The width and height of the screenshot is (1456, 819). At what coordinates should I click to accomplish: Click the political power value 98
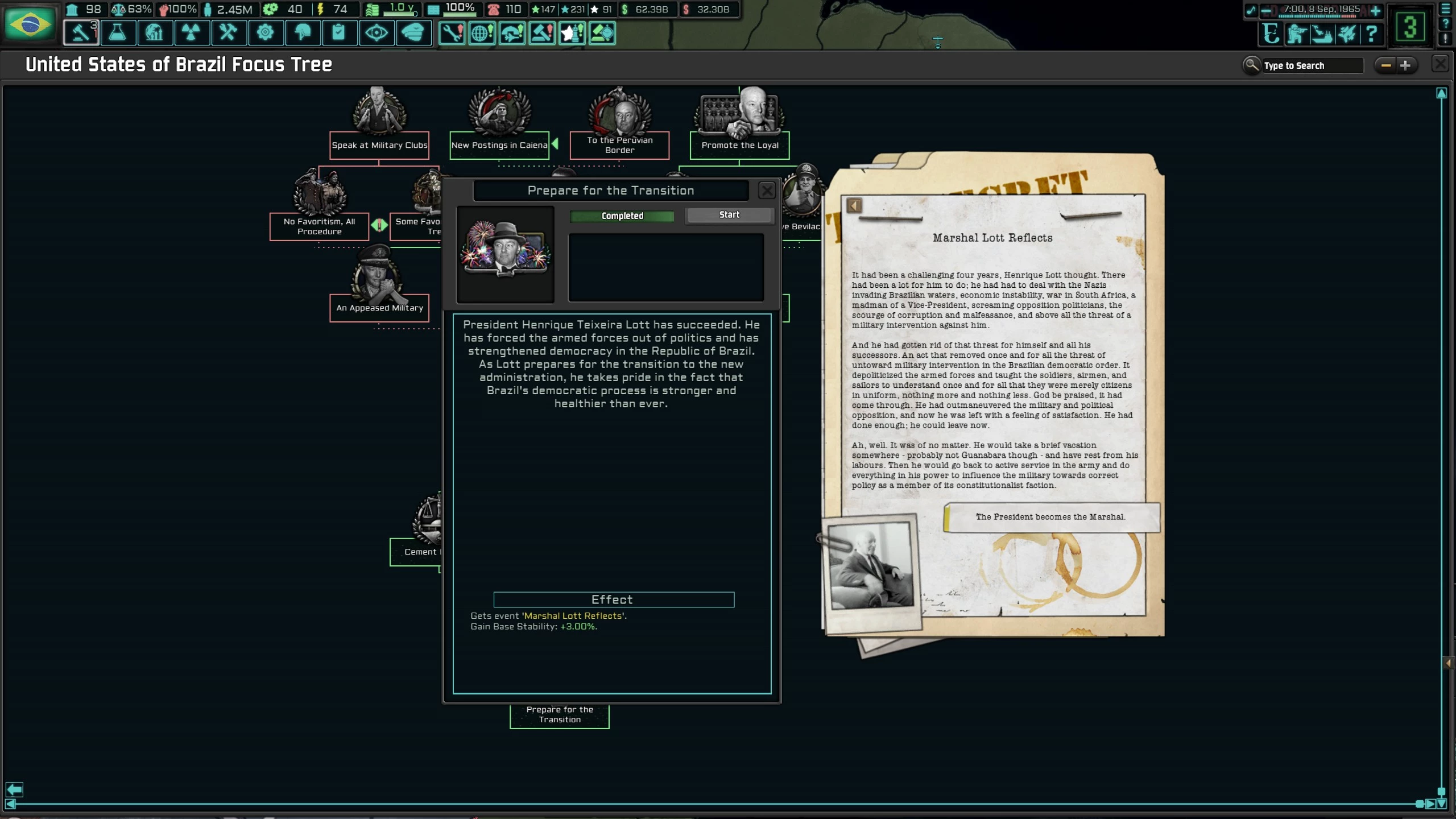coord(93,10)
